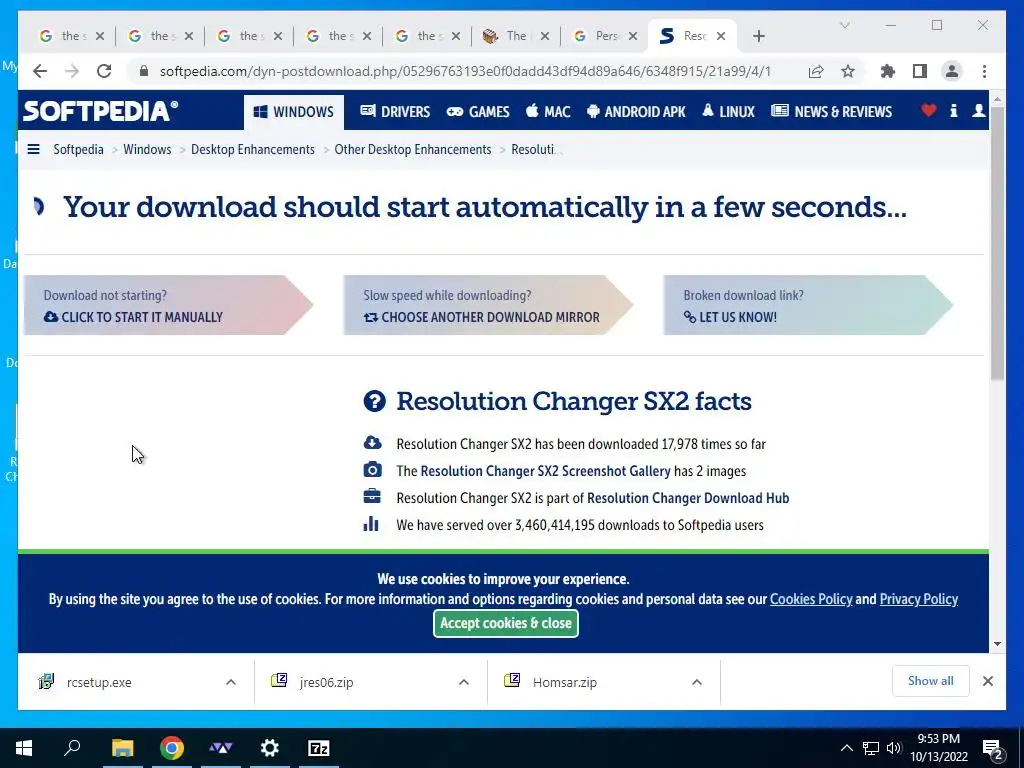Open Chrome profile avatar menu
The image size is (1024, 768).
(x=952, y=71)
